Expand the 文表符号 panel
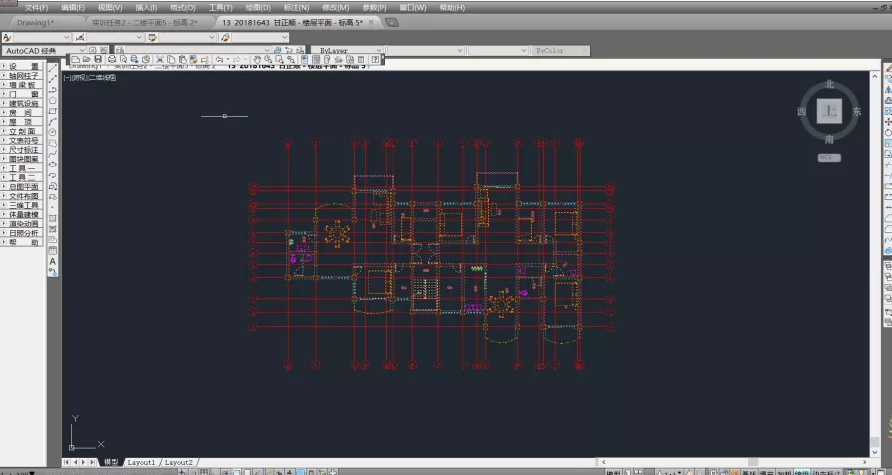This screenshot has height=475, width=892. [x=22, y=141]
